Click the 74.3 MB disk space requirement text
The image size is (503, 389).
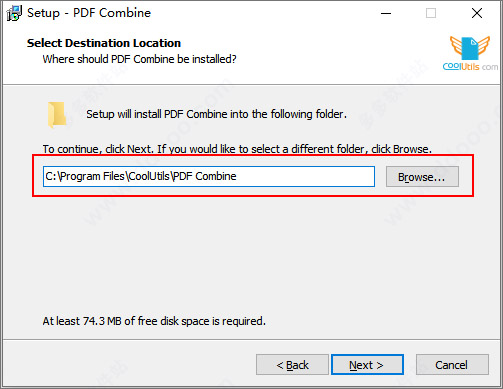pos(154,321)
